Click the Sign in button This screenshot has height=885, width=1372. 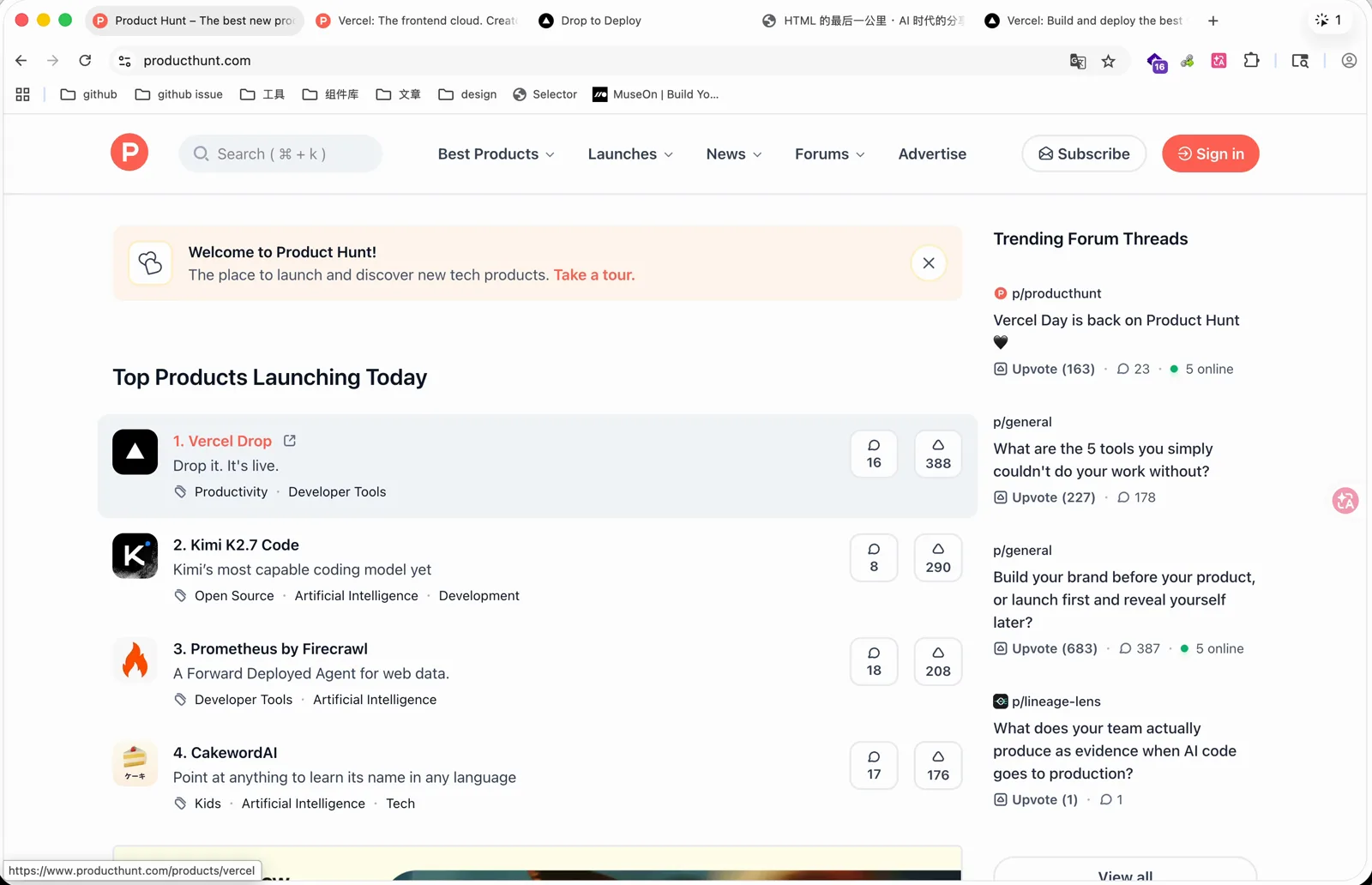[x=1210, y=154]
